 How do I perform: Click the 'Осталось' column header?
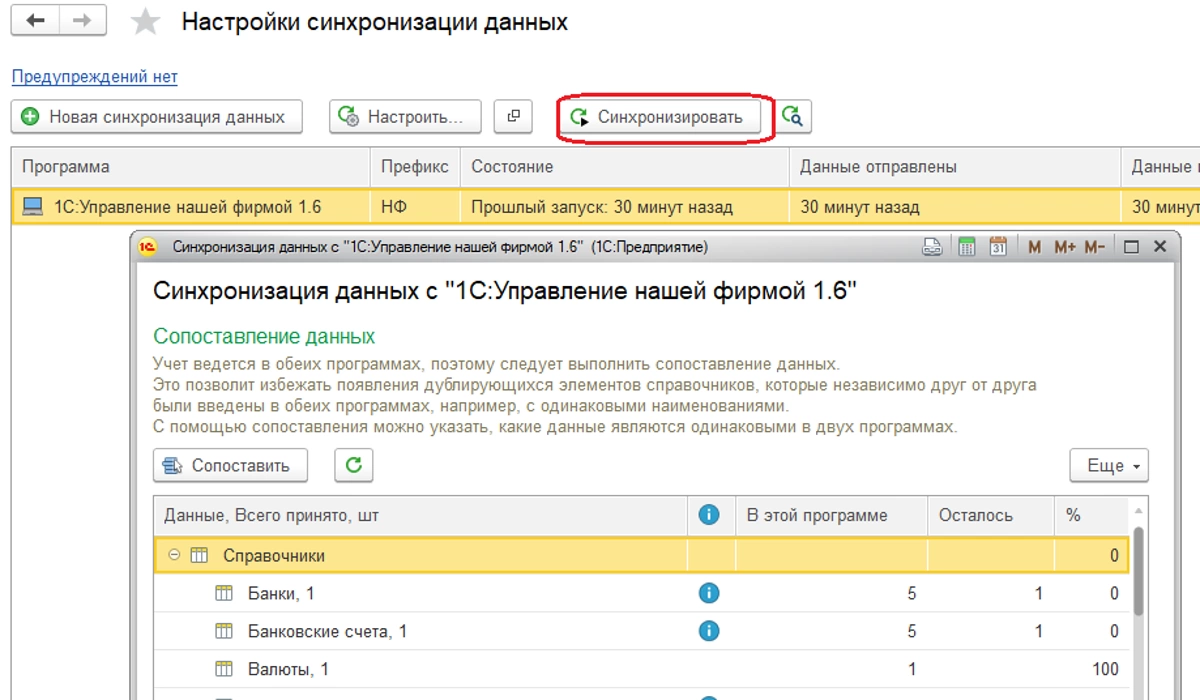(990, 516)
